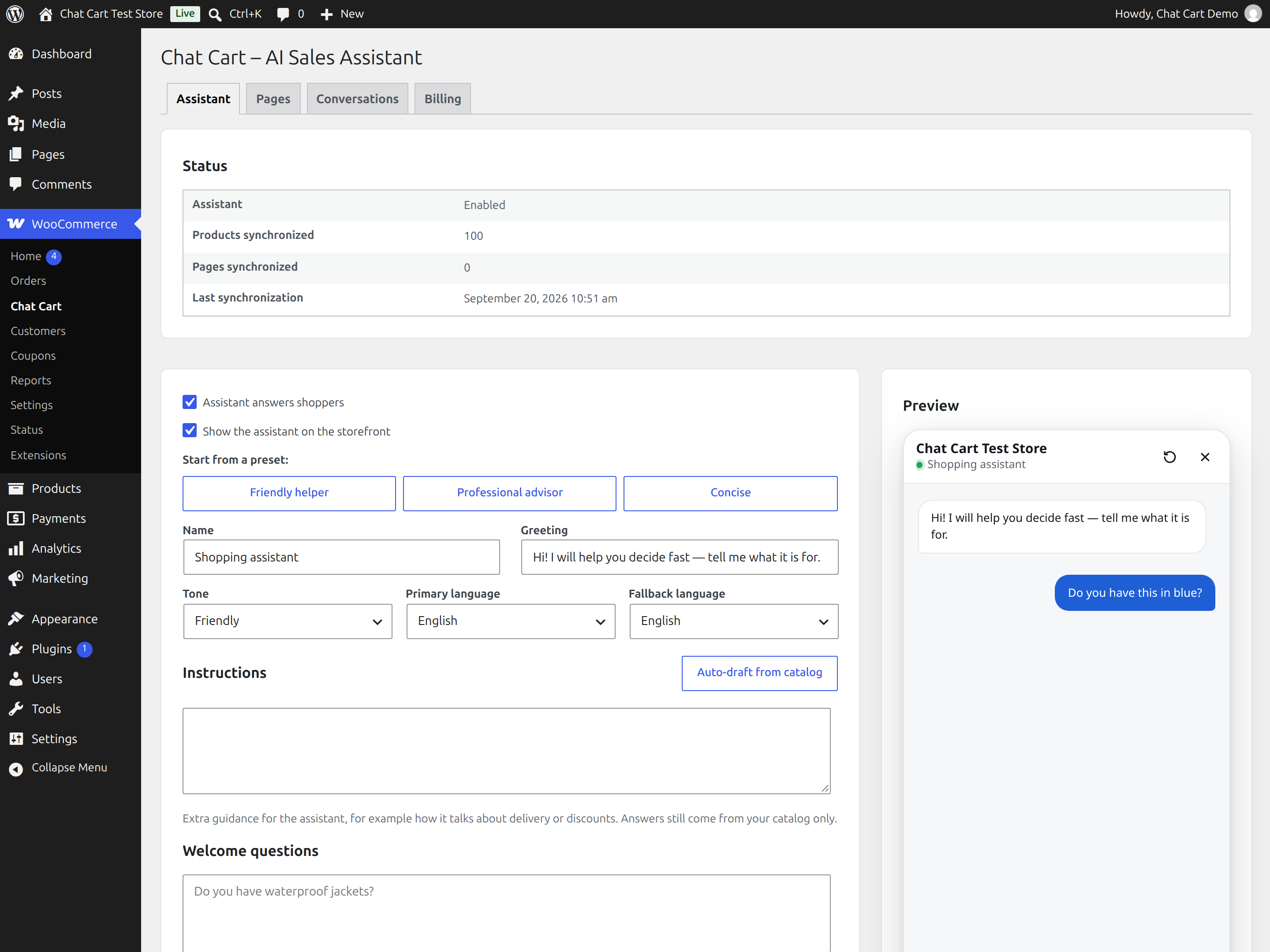Screen dimensions: 1270x952
Task: Close the preview chat widget
Action: click(x=1205, y=457)
